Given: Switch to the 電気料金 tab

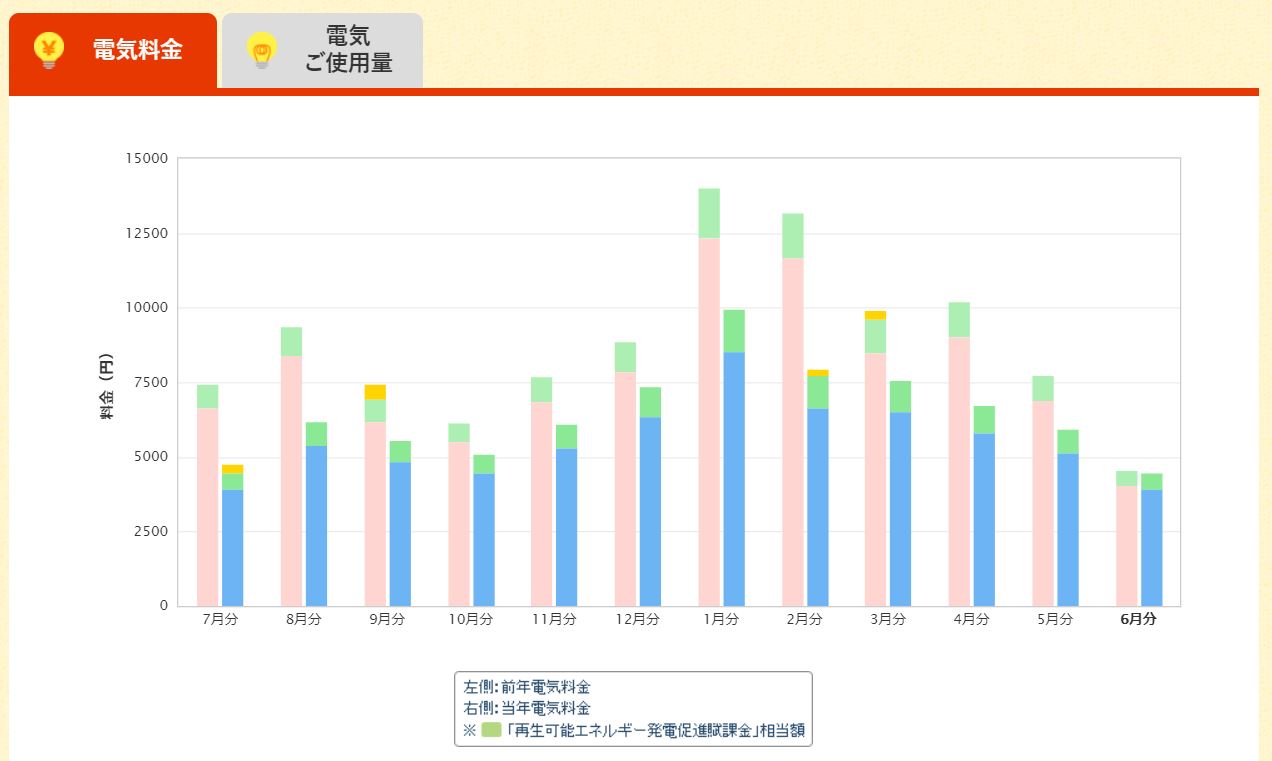Looking at the screenshot, I should click(137, 50).
